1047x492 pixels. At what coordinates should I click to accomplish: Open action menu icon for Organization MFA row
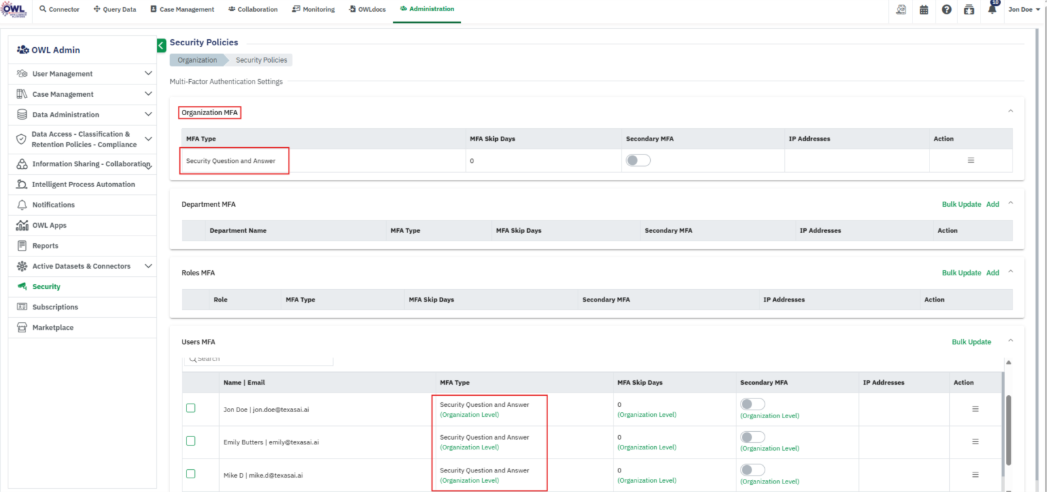970,160
